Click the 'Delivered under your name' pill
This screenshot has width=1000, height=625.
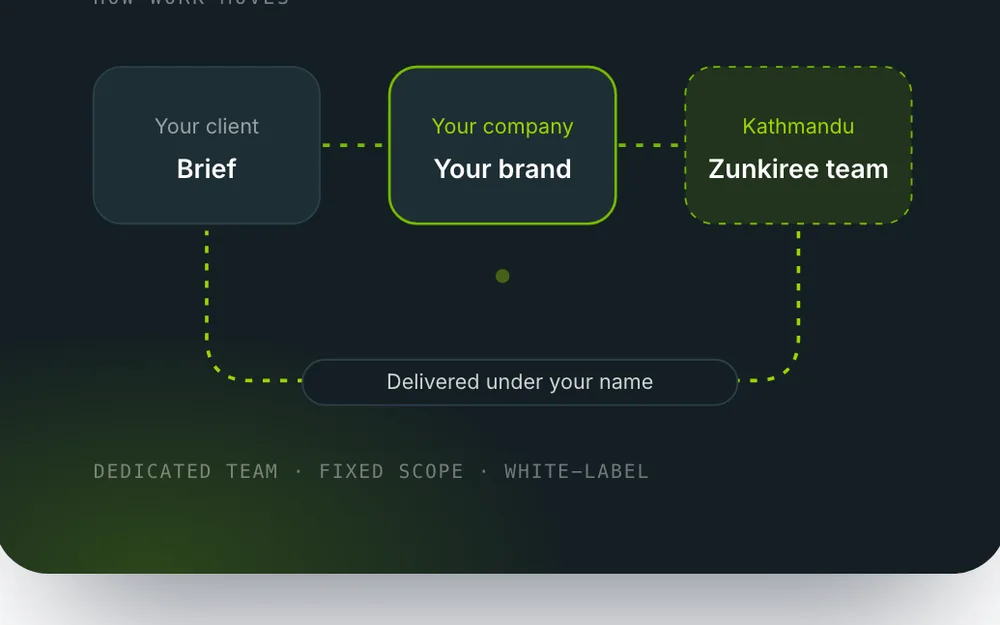(x=520, y=382)
